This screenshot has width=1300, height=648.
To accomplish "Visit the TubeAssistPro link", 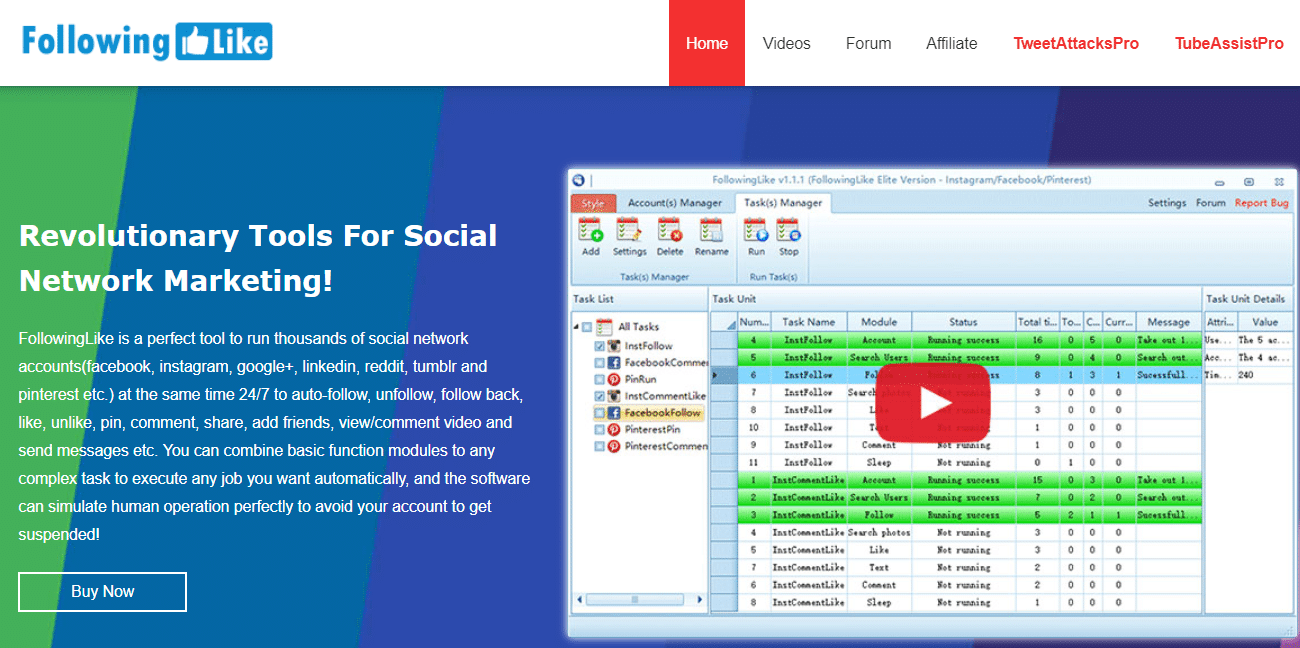I will [1229, 43].
